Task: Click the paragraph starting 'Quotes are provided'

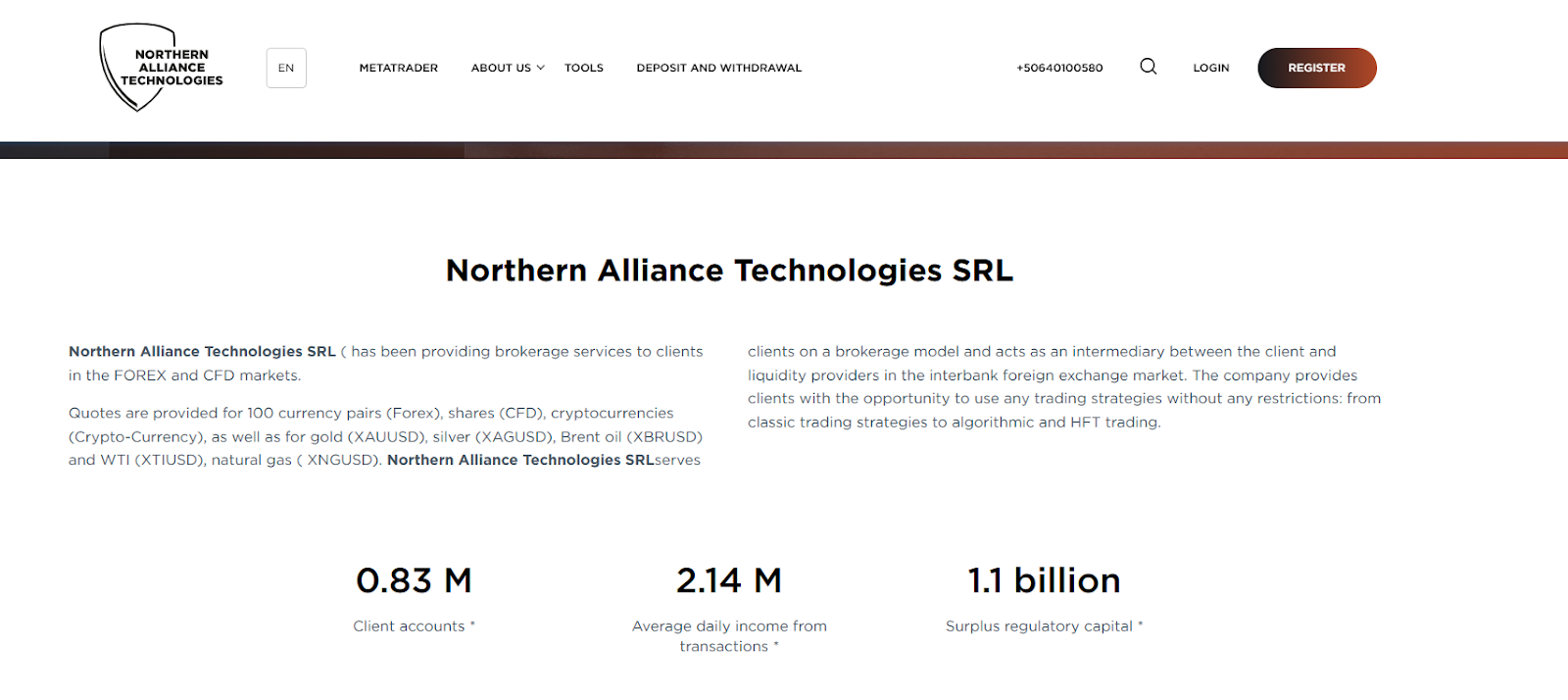Action: [386, 436]
